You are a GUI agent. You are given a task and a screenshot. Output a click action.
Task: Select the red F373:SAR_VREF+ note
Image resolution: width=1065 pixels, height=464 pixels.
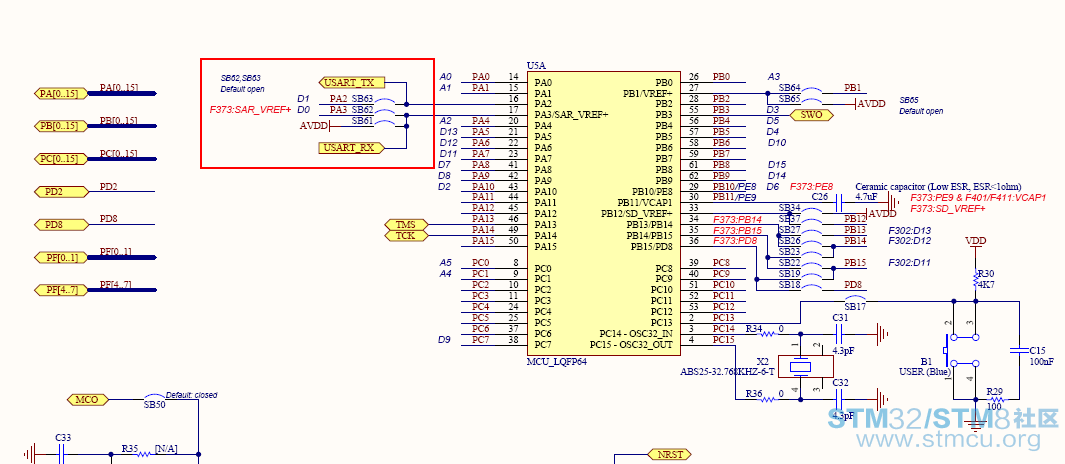[251, 109]
